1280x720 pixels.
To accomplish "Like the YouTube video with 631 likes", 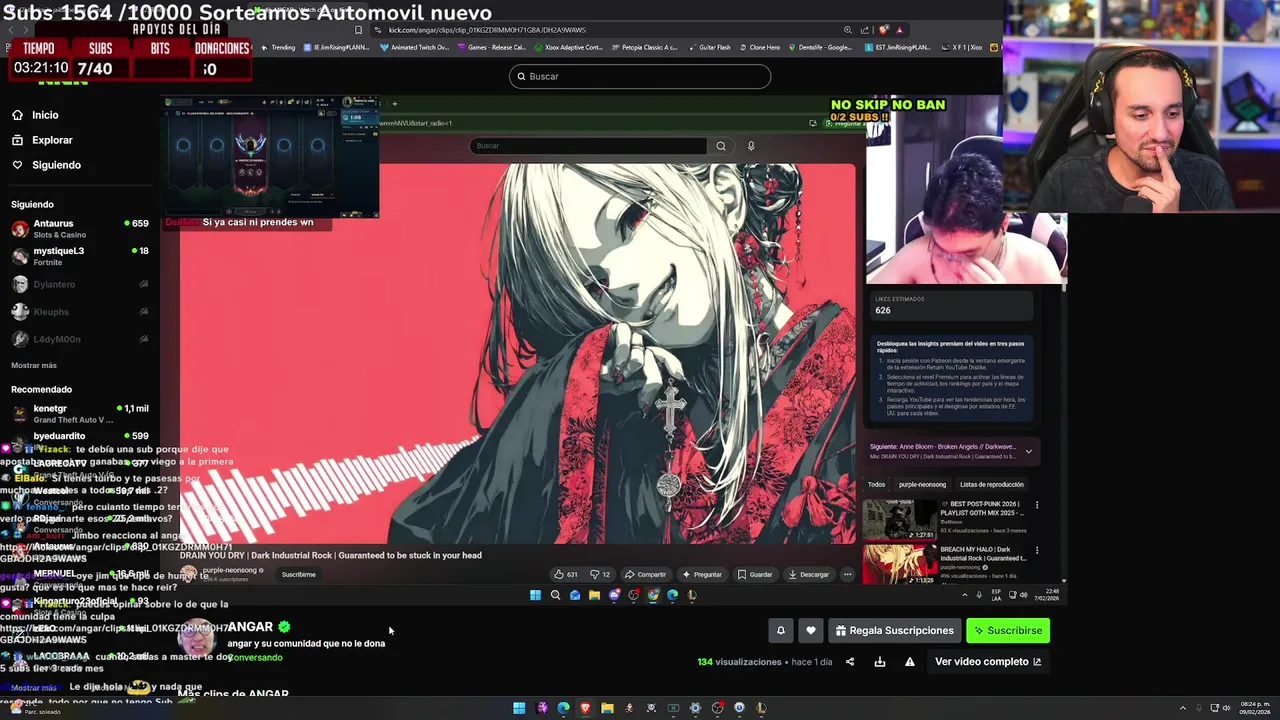I will 566,574.
